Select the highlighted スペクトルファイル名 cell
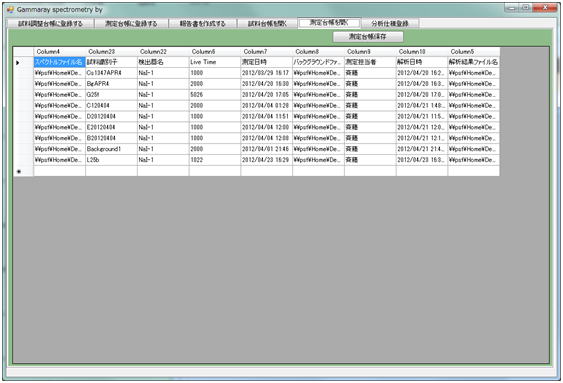Viewport: 563px width, 383px height. coord(60,62)
